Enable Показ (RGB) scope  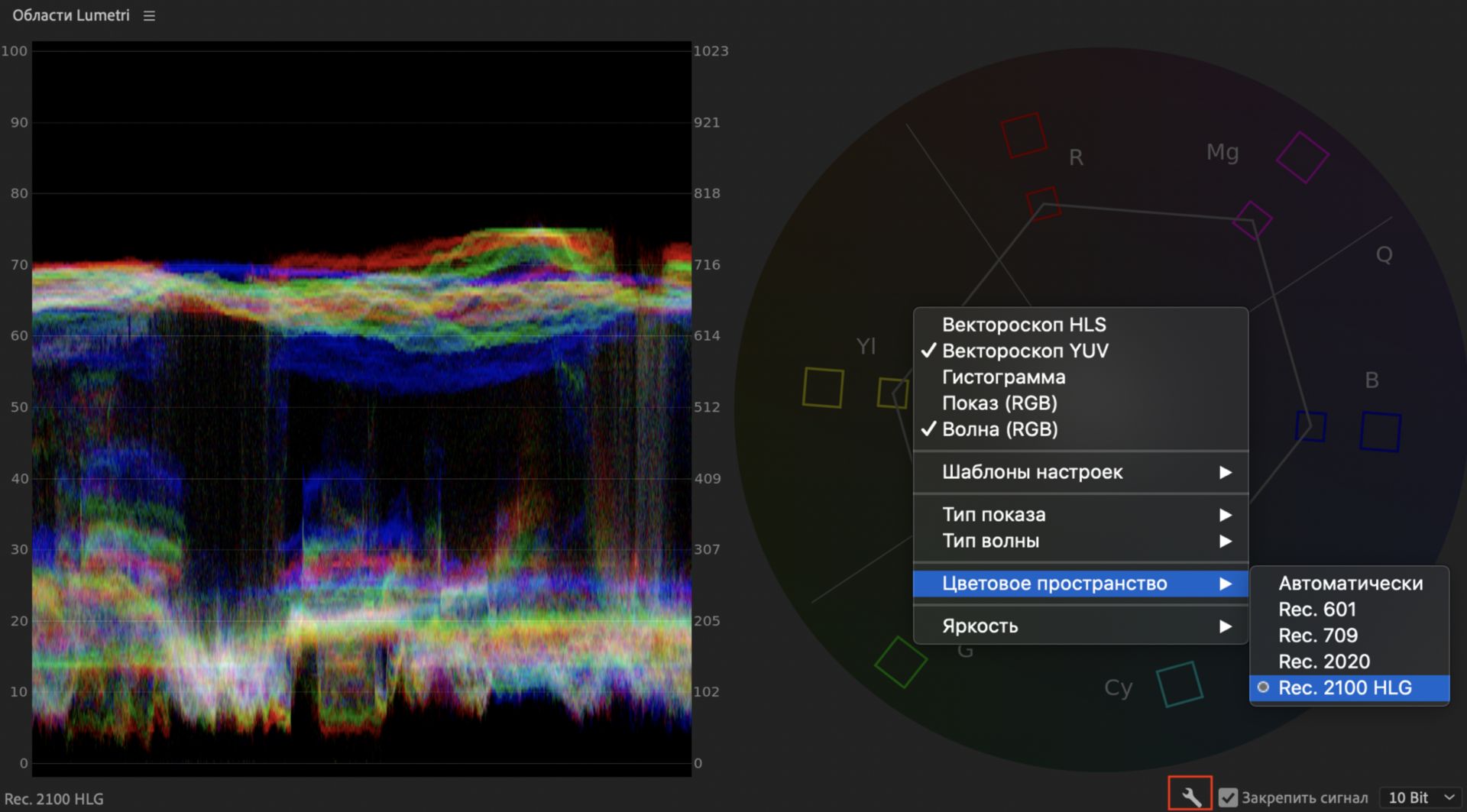999,403
